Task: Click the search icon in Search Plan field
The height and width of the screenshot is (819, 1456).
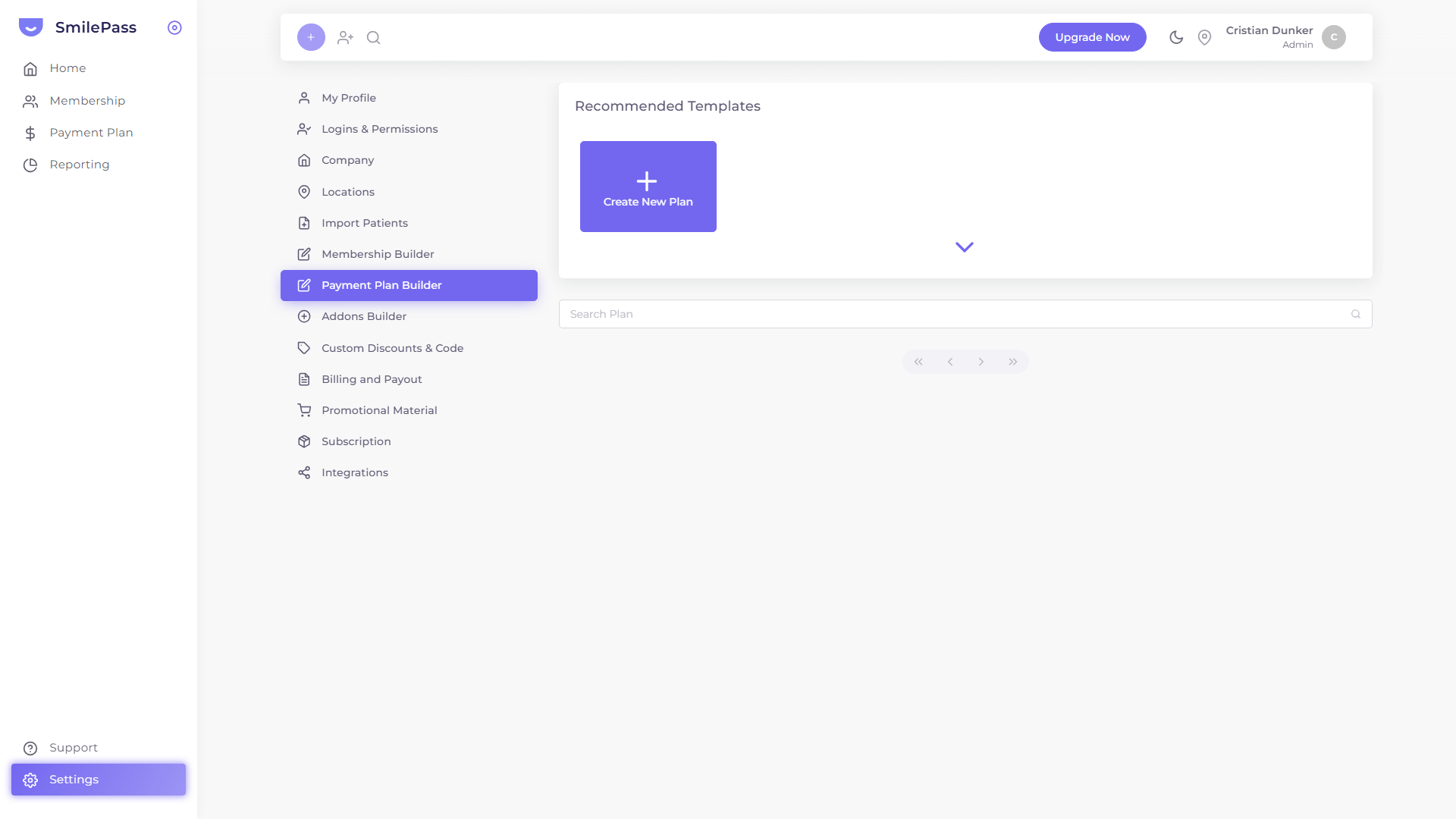Action: pyautogui.click(x=1356, y=314)
